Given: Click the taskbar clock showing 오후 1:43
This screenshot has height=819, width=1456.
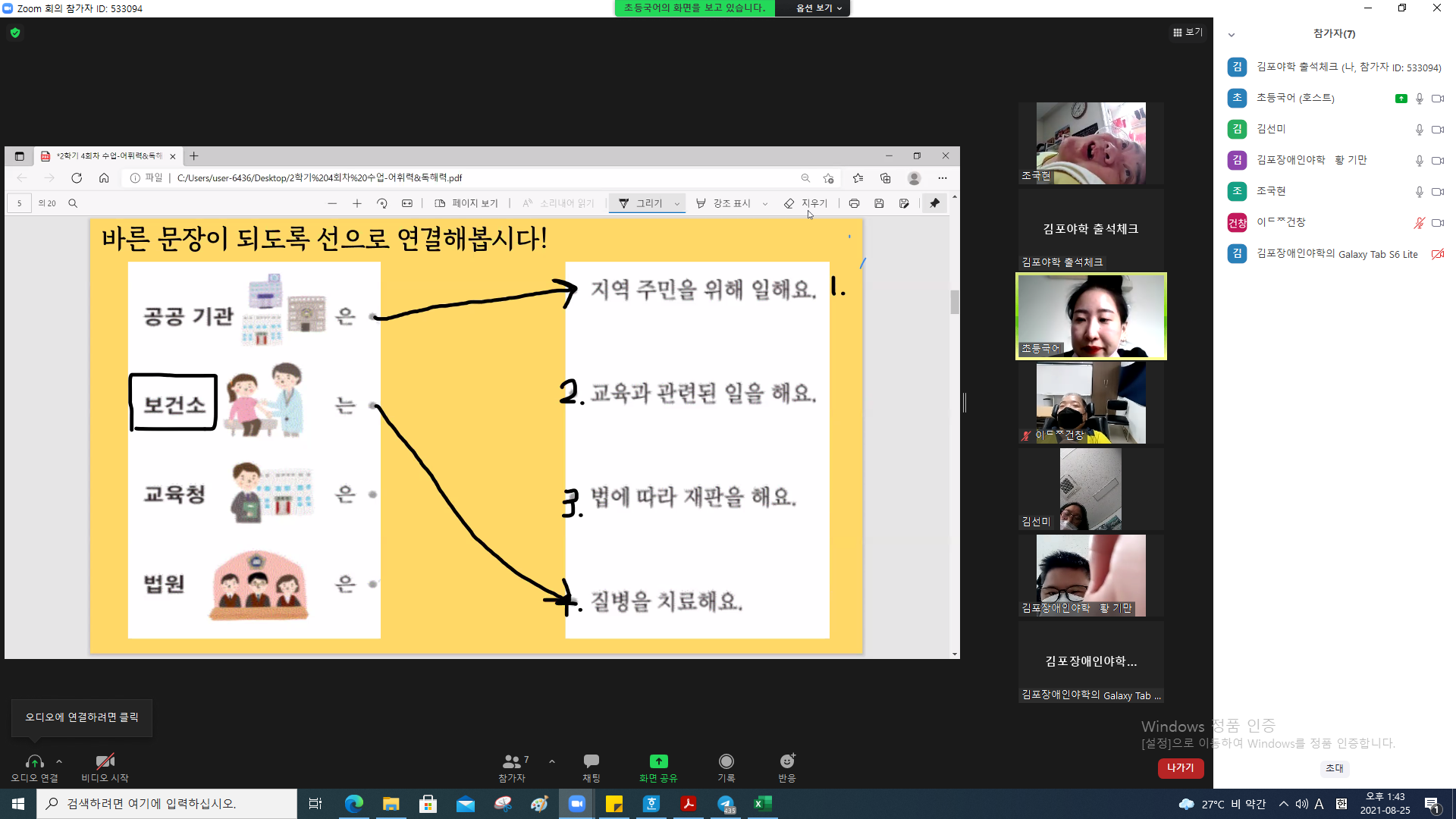Looking at the screenshot, I should click(x=1385, y=804).
